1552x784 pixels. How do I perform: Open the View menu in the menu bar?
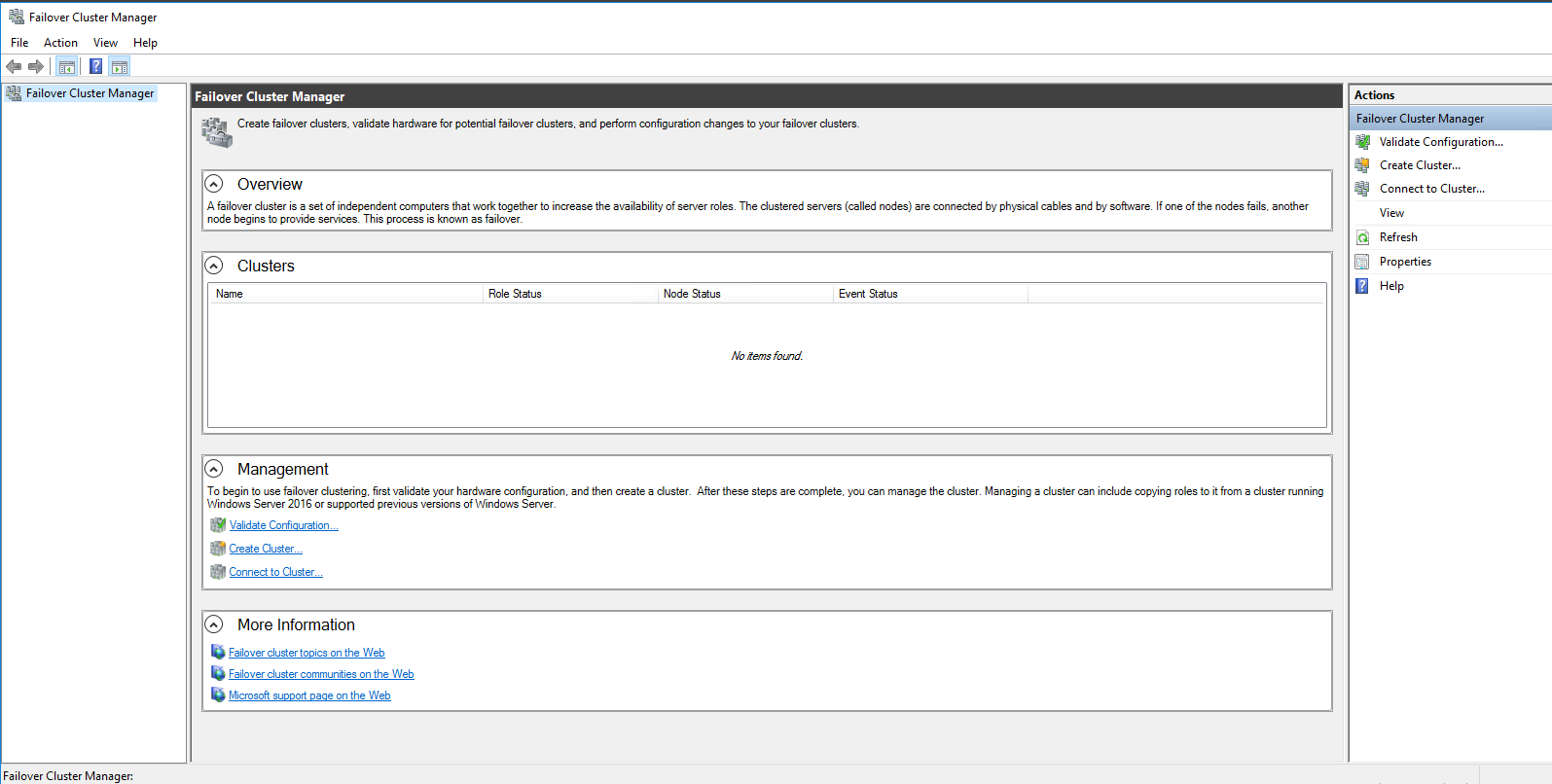(x=105, y=43)
